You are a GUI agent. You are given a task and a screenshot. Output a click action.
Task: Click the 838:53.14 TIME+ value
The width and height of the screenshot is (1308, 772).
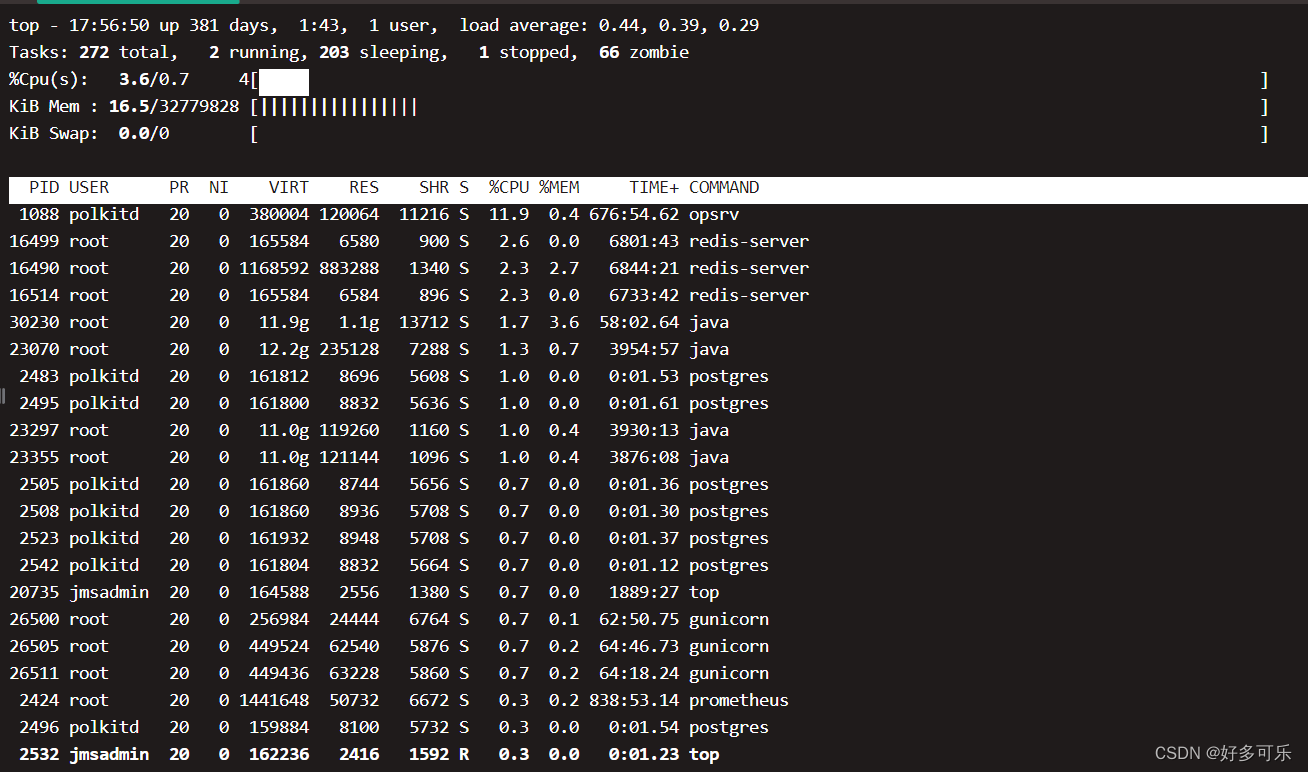634,700
